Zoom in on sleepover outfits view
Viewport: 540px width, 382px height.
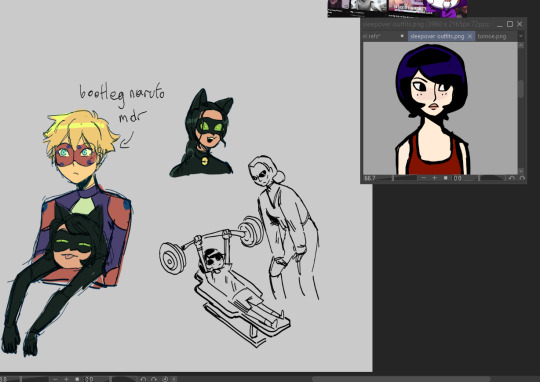[435, 178]
